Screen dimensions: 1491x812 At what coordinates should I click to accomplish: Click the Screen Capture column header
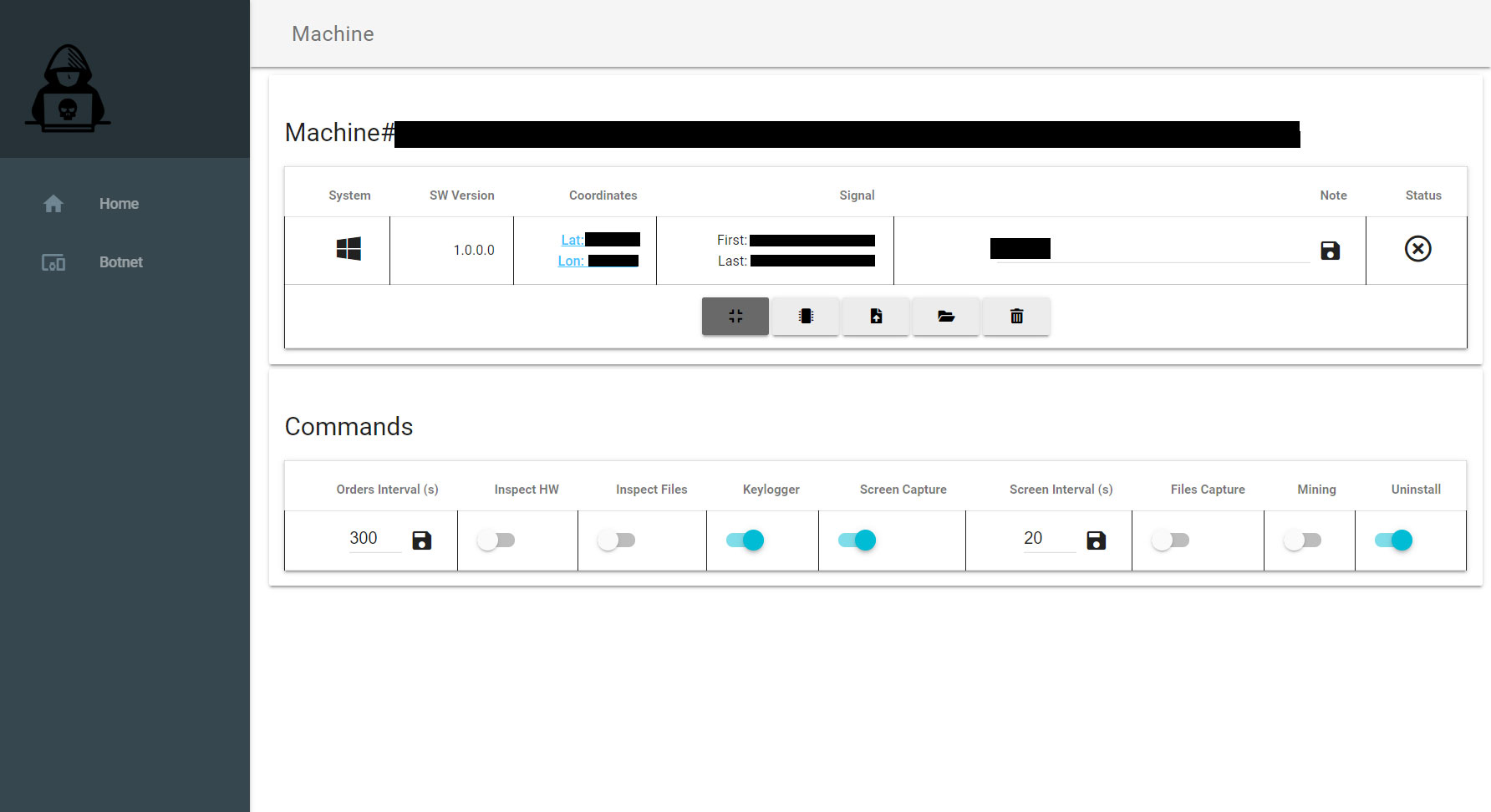(903, 490)
